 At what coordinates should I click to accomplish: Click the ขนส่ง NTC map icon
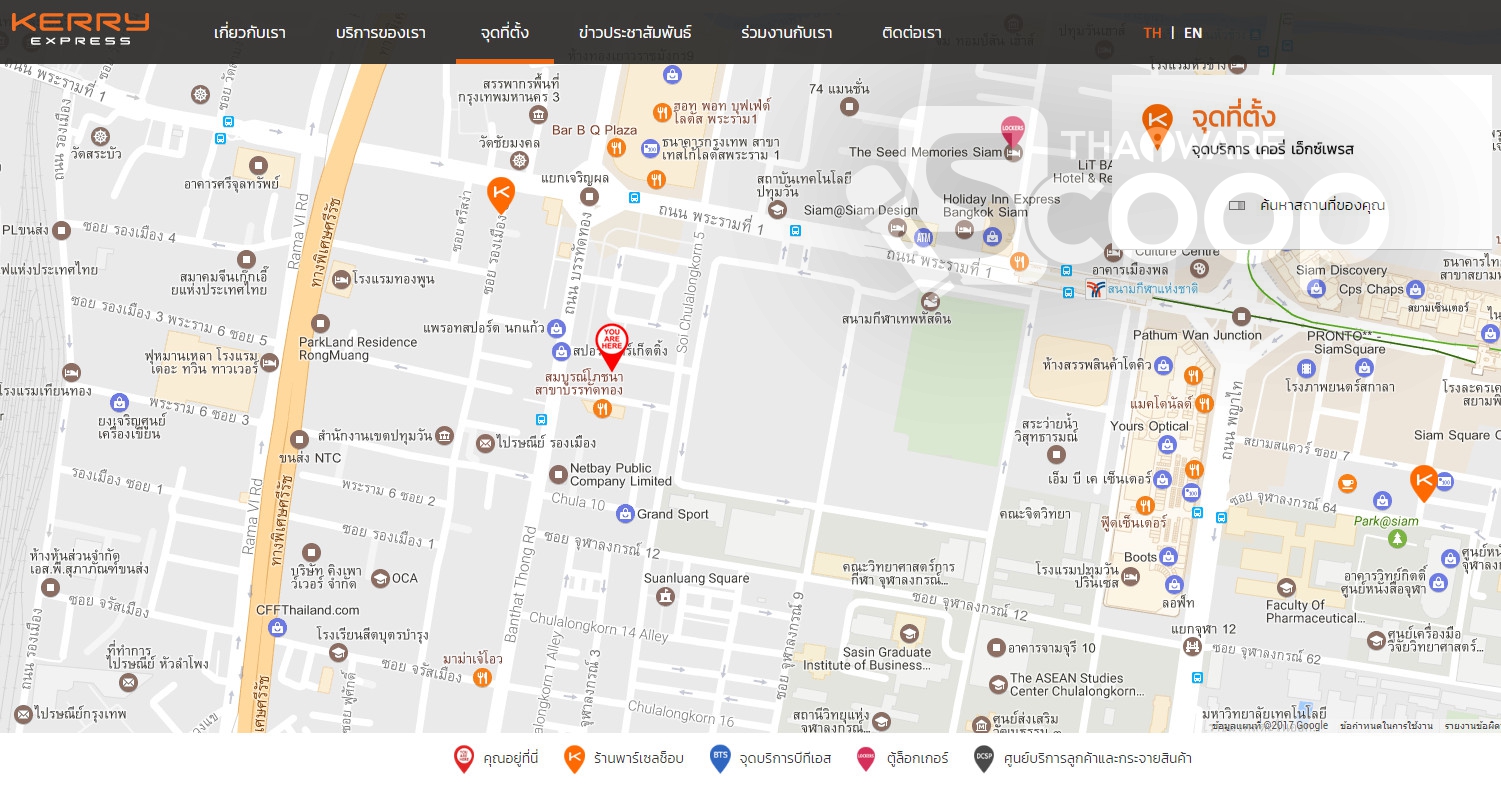(299, 439)
